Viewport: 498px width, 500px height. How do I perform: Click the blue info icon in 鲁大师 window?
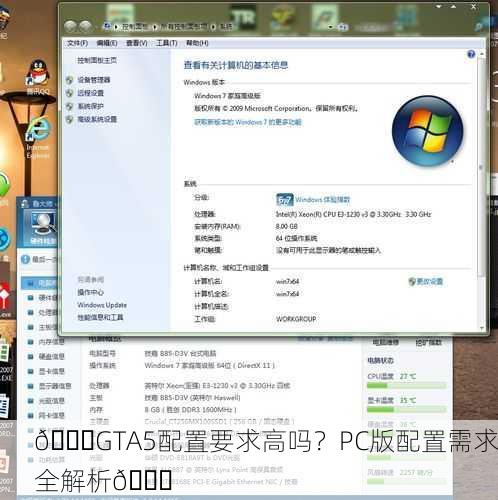[x=25, y=259]
